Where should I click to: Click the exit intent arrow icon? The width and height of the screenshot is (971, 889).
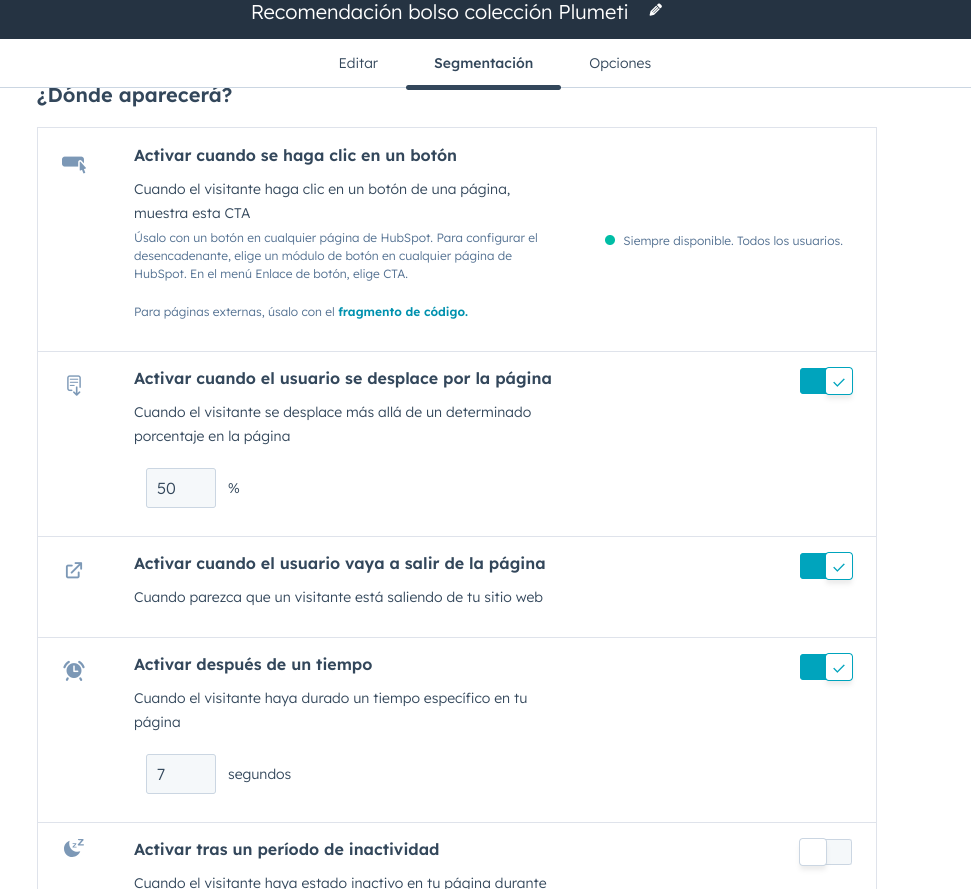[74, 570]
